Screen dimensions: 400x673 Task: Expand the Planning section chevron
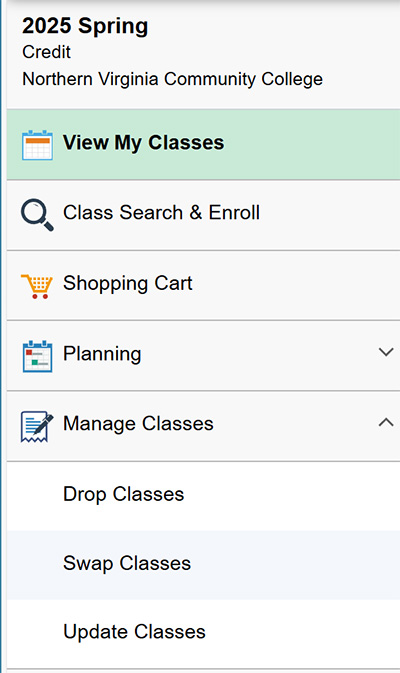[x=386, y=352]
